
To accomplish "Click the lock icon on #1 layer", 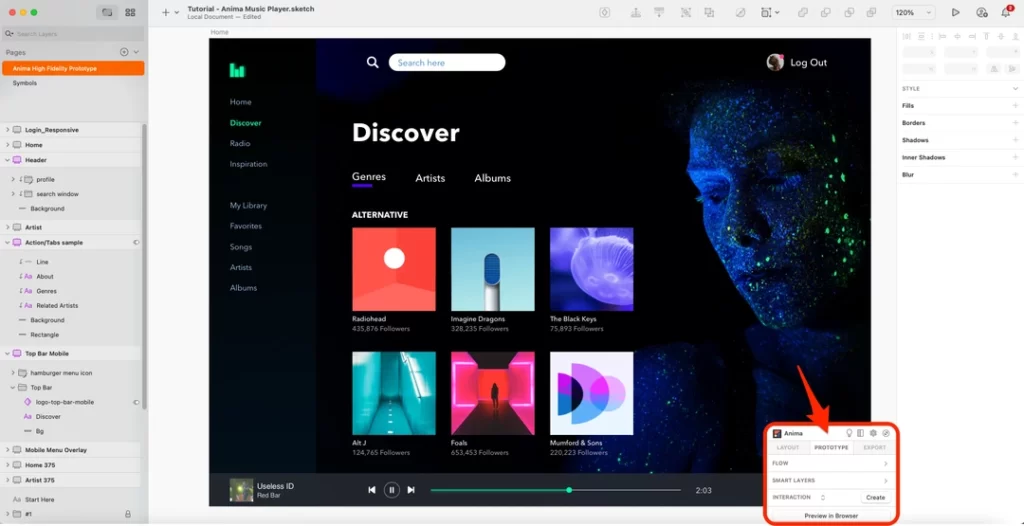I will pyautogui.click(x=128, y=514).
